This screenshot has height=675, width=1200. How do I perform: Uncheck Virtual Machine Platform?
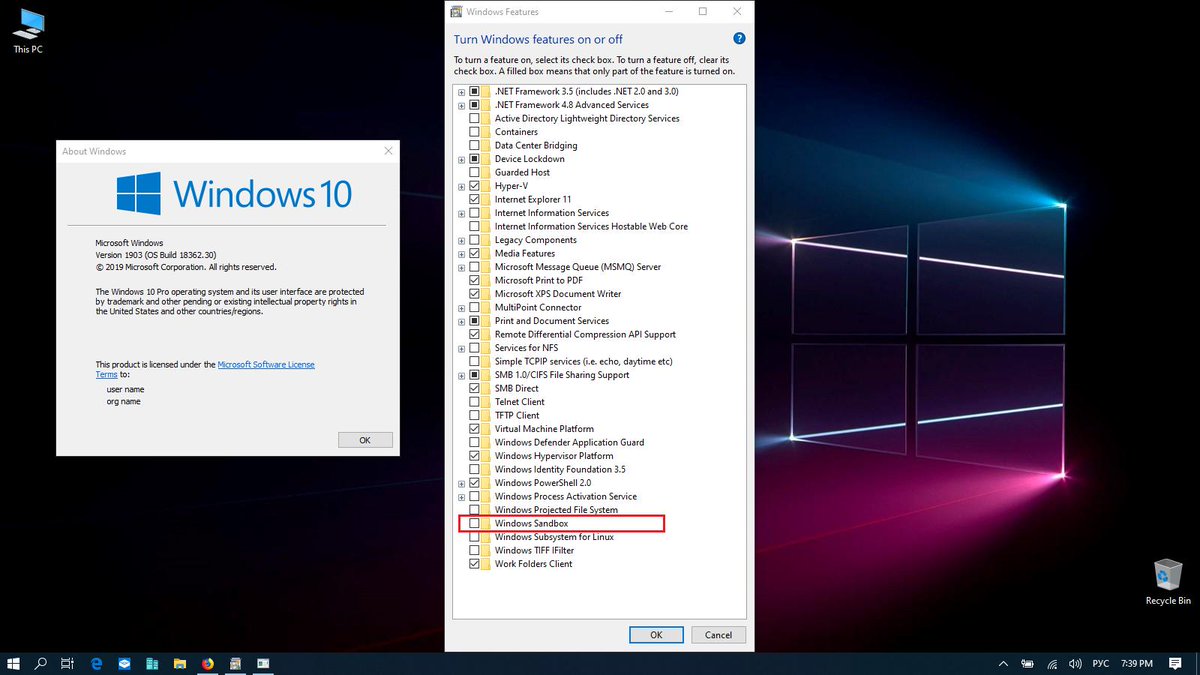475,429
